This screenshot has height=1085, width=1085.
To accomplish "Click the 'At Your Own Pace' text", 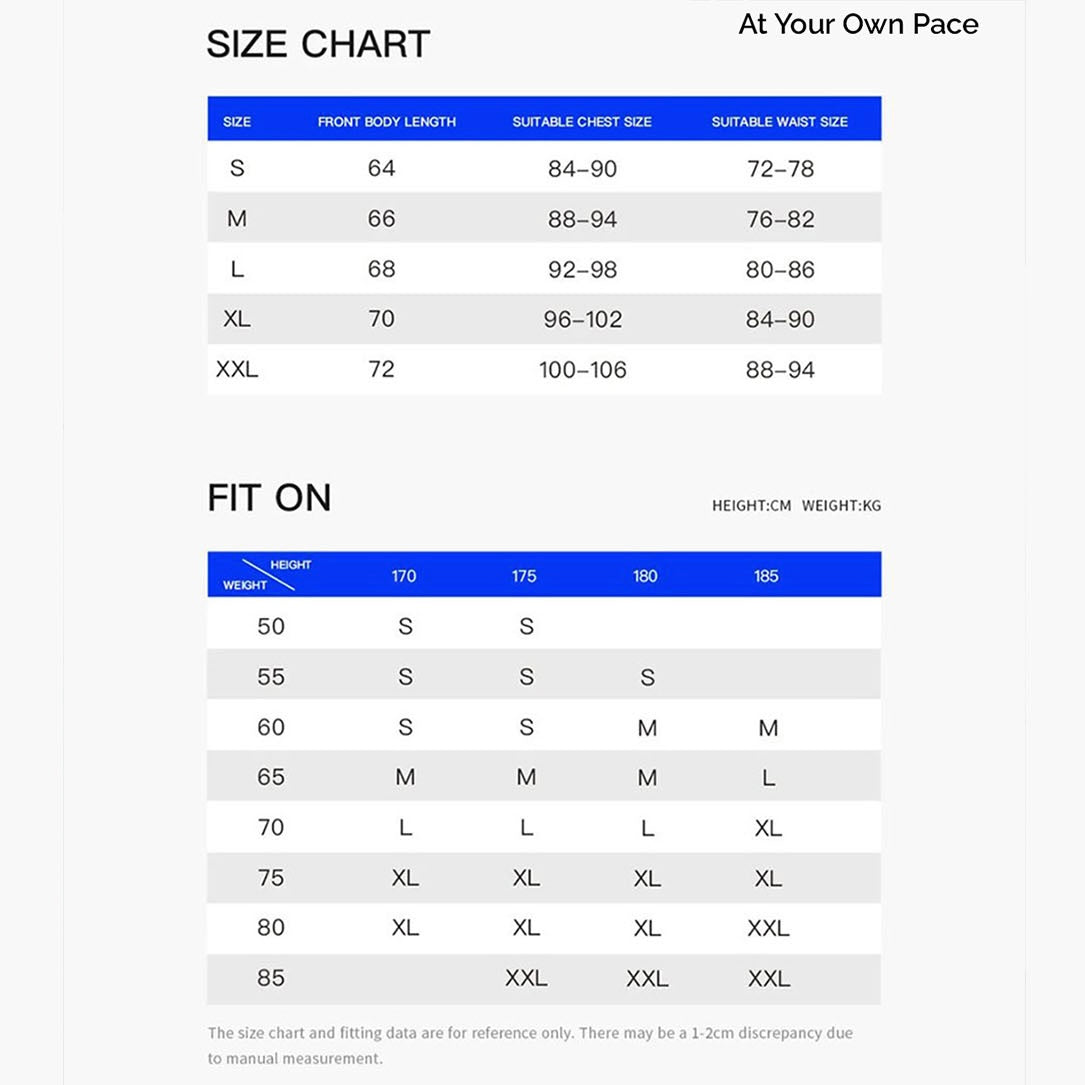I will click(x=858, y=25).
